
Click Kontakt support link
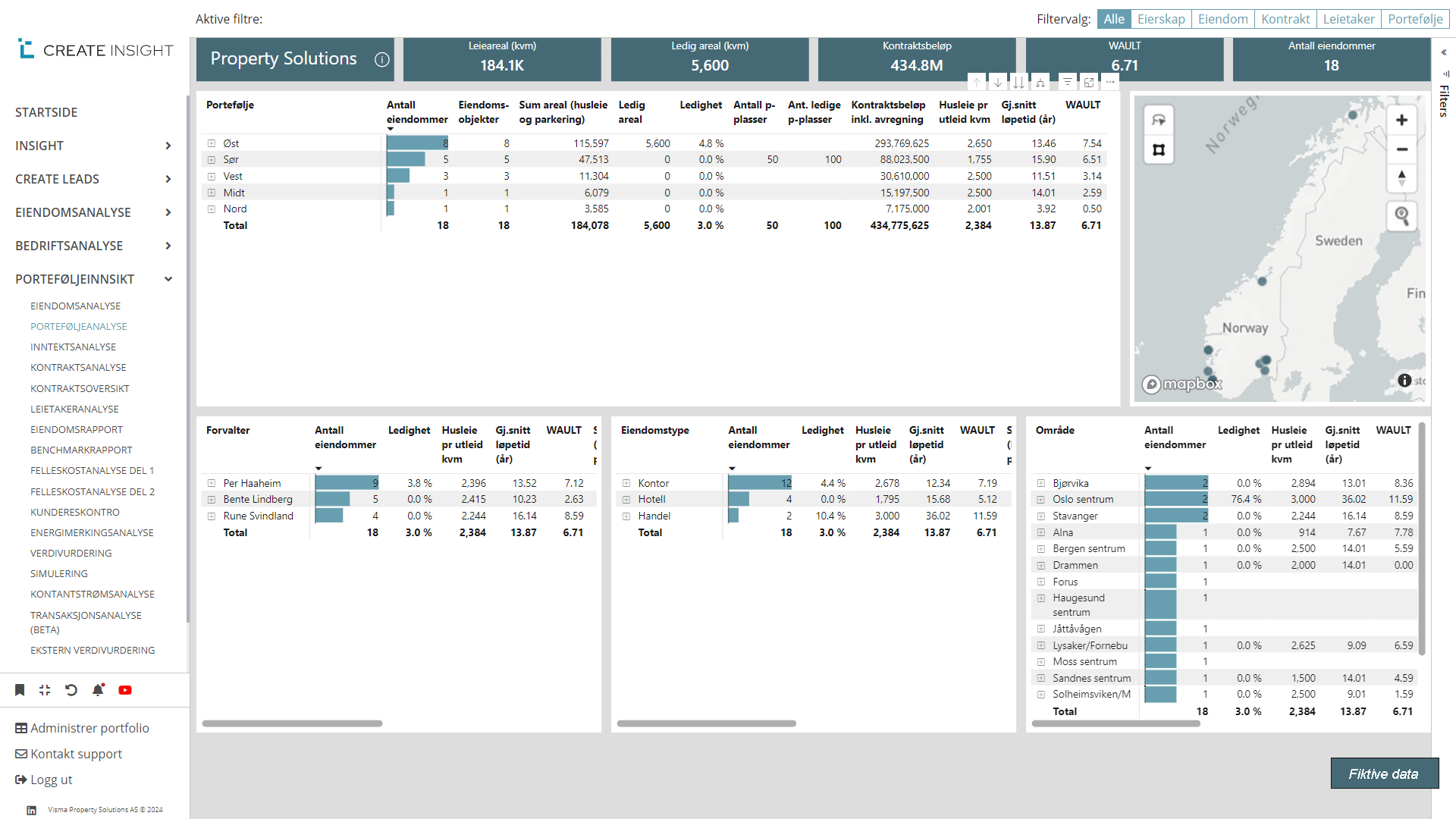click(68, 754)
